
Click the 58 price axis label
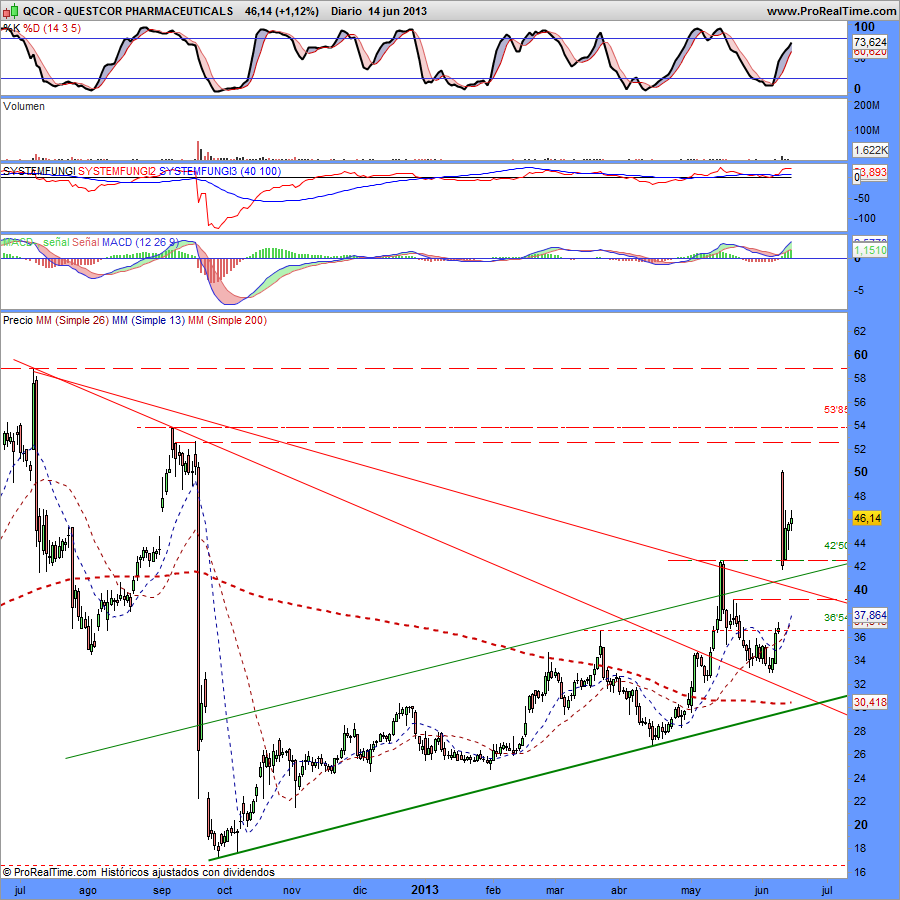pos(860,378)
